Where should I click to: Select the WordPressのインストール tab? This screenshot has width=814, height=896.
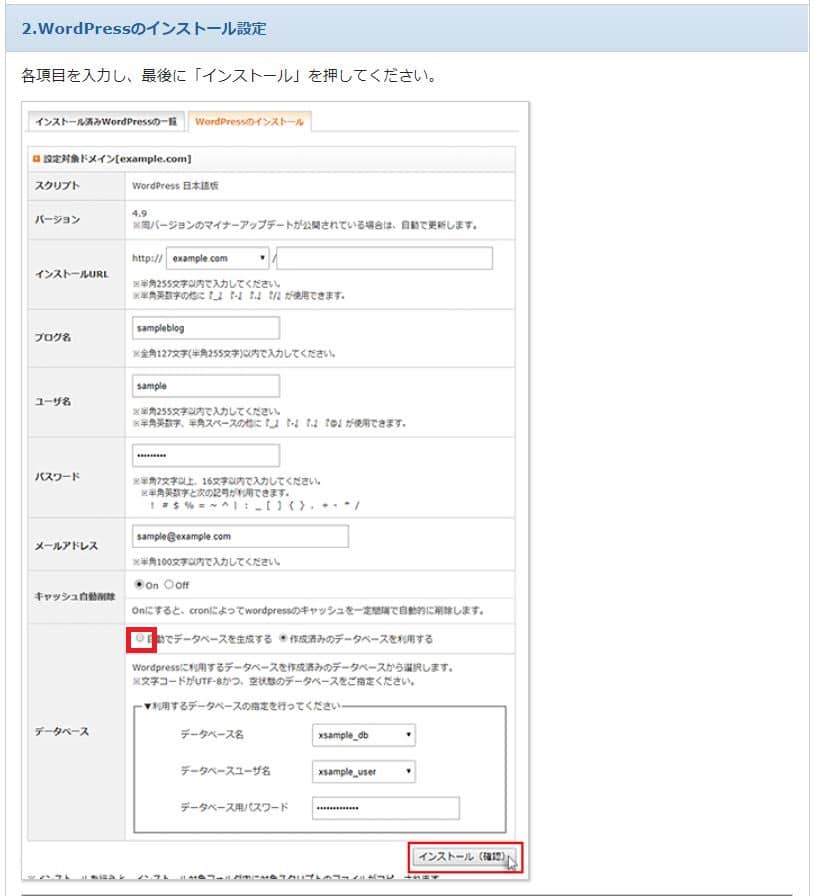coord(249,122)
